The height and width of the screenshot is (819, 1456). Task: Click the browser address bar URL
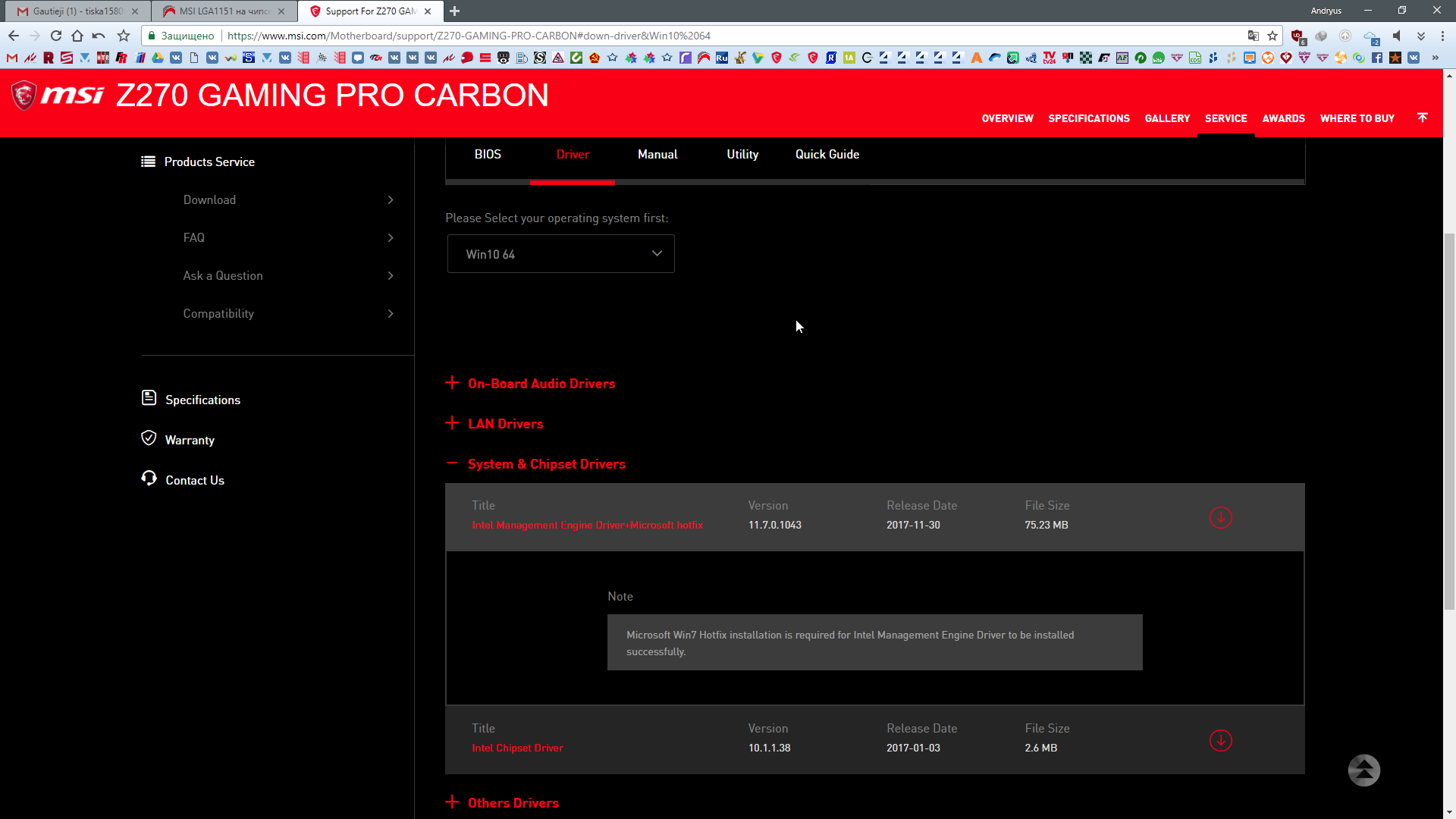click(x=469, y=36)
